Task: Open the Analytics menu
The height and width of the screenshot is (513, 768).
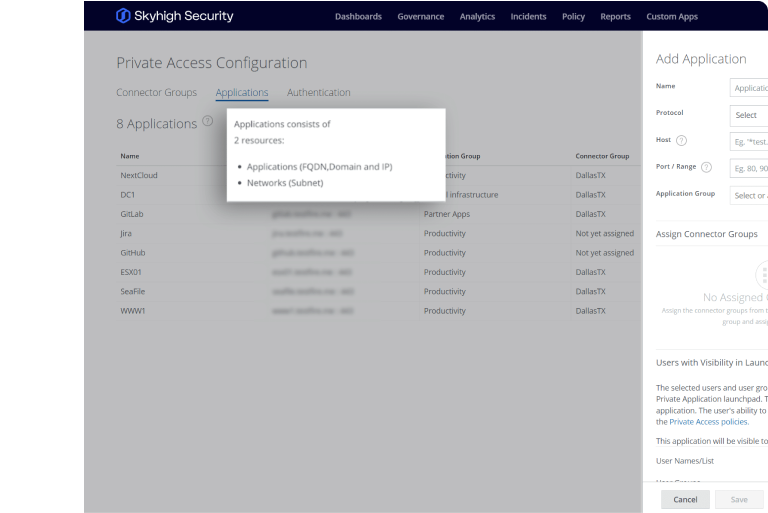Action: 477,17
